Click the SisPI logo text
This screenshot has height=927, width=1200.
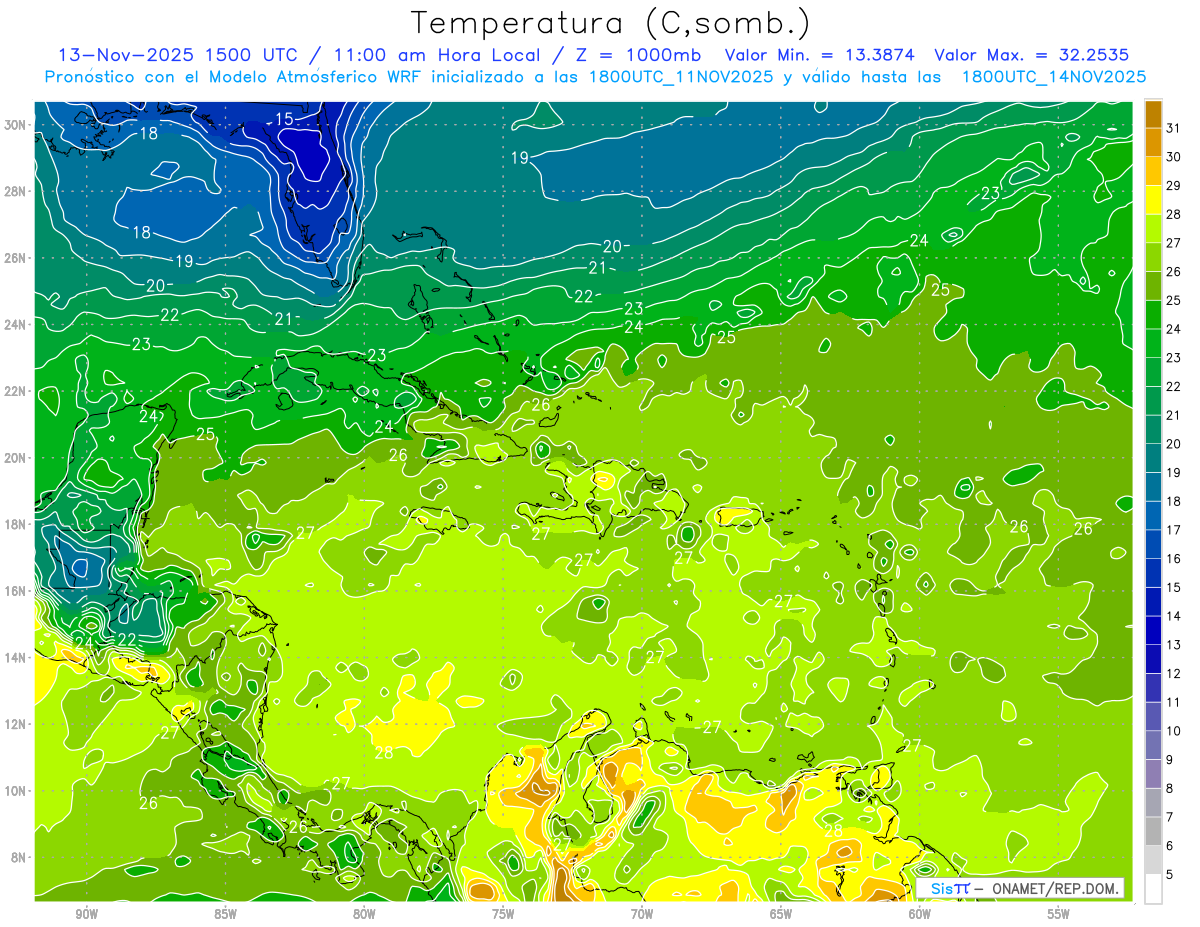(949, 889)
